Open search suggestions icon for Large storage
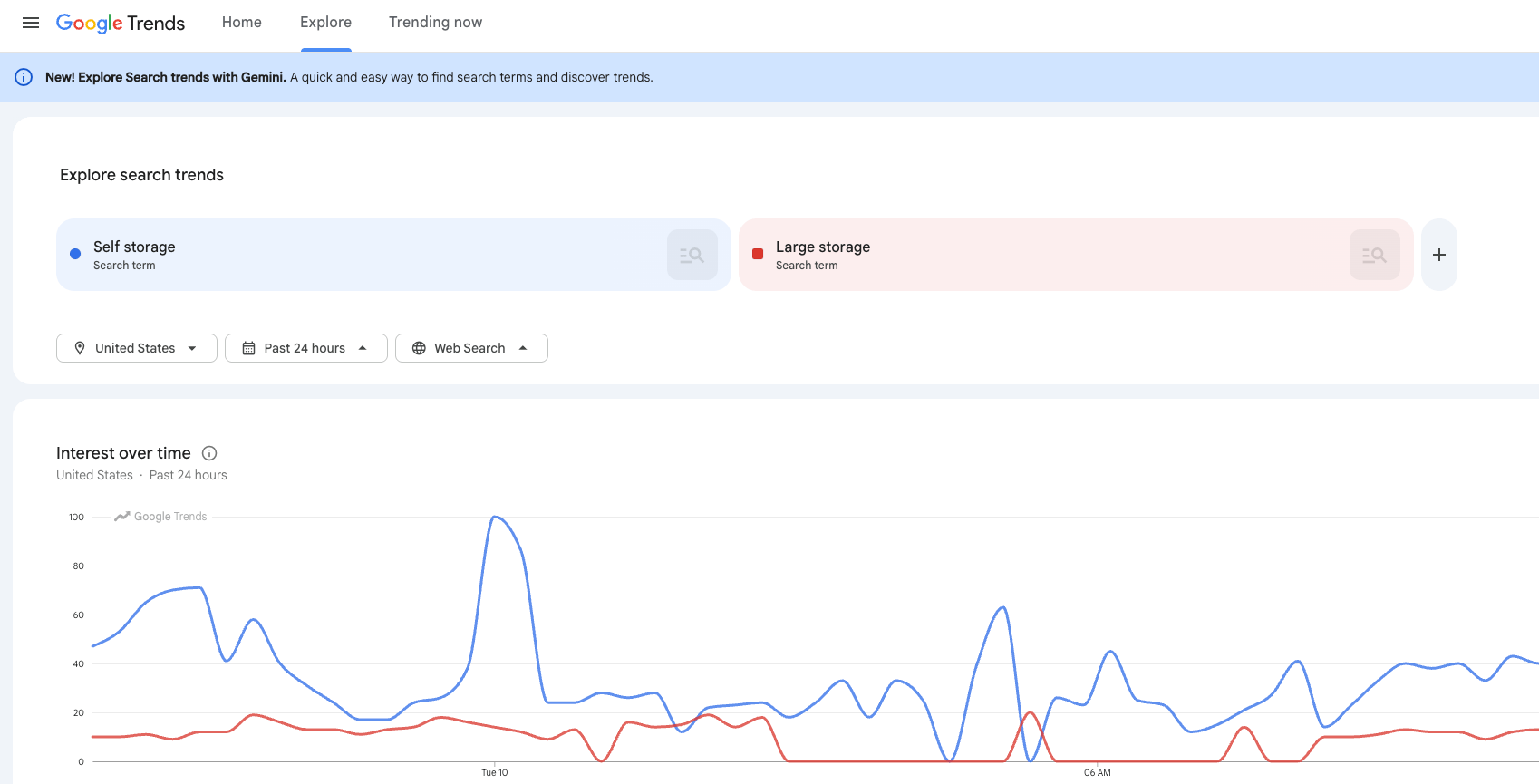Image resolution: width=1539 pixels, height=784 pixels. (x=1375, y=255)
